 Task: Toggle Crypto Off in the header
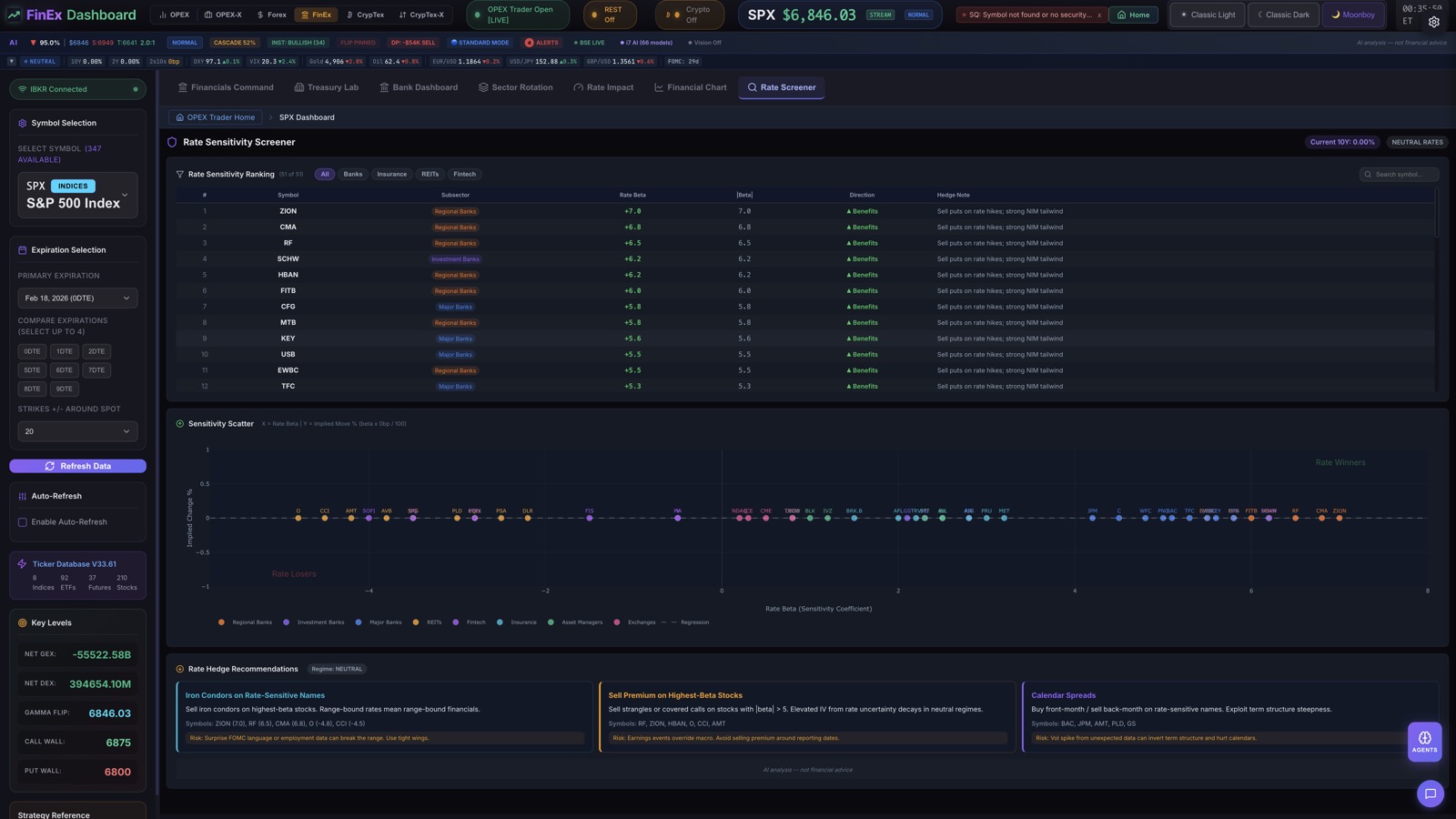point(689,15)
